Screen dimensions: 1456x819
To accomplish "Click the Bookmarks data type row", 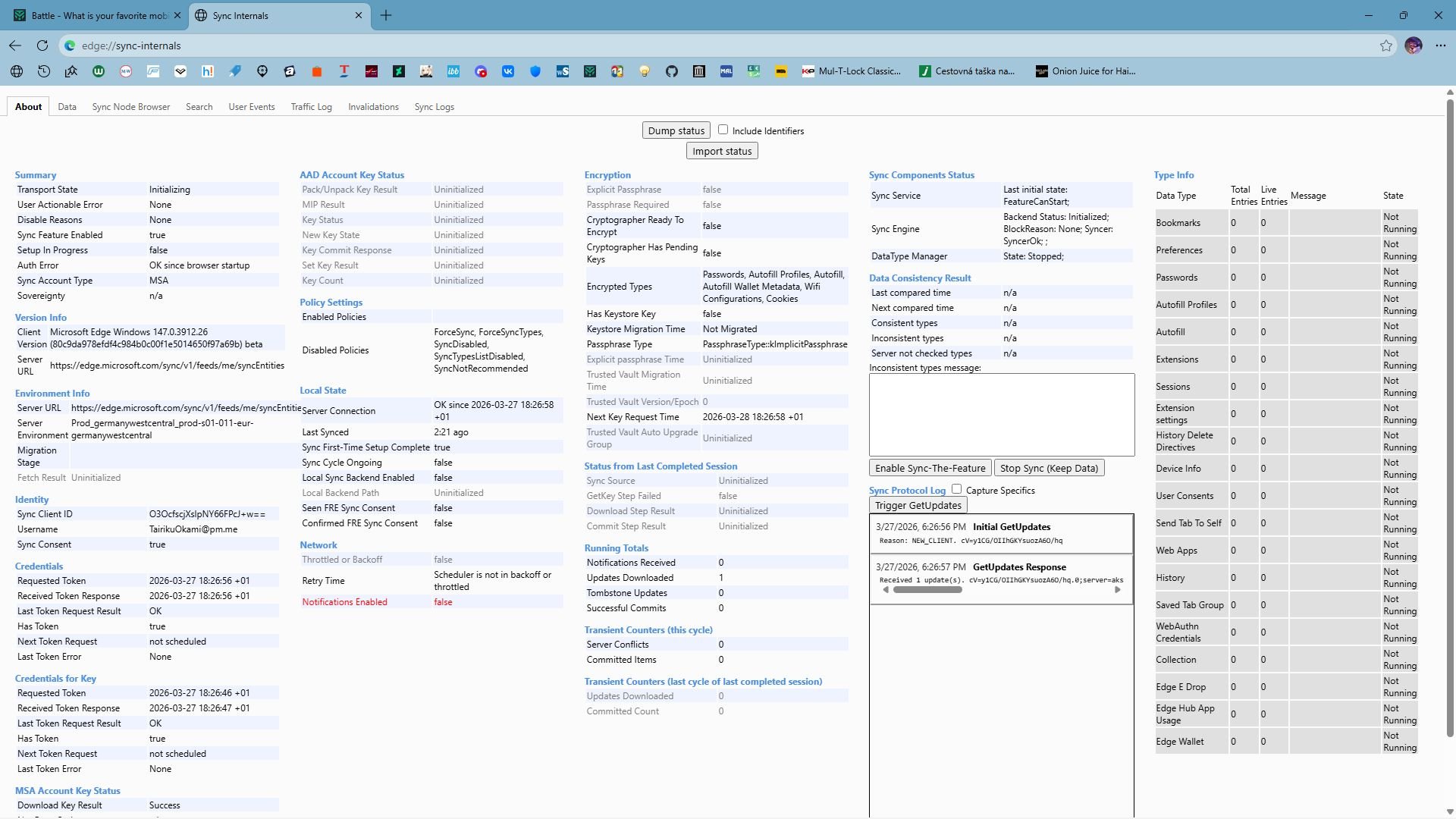I will (x=1286, y=223).
